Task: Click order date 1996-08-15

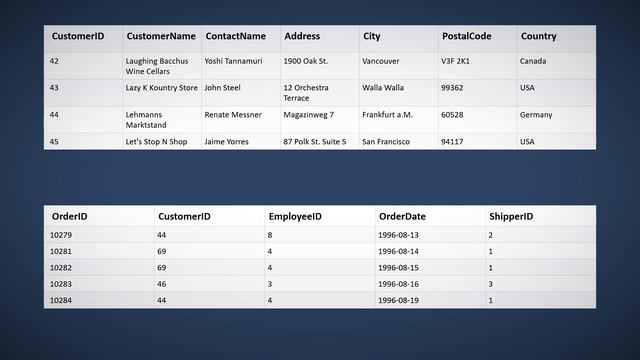Action: click(398, 268)
